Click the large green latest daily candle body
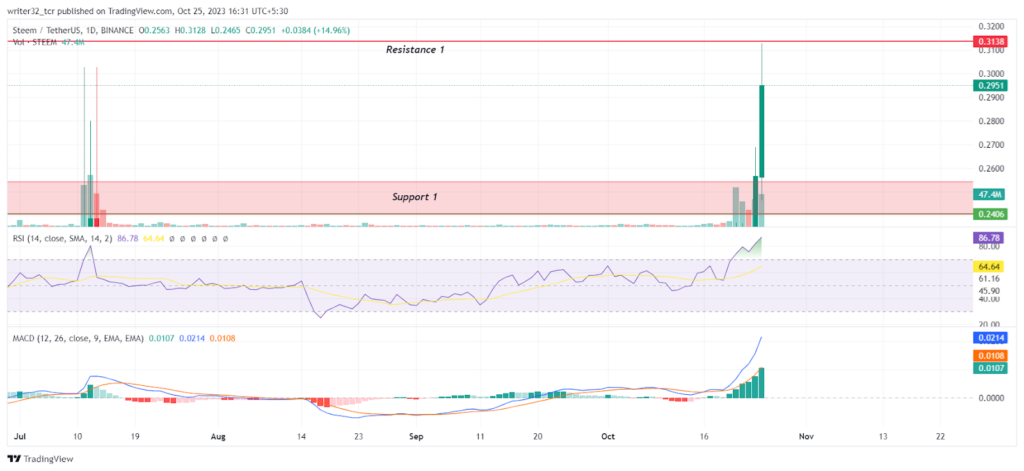 761,131
